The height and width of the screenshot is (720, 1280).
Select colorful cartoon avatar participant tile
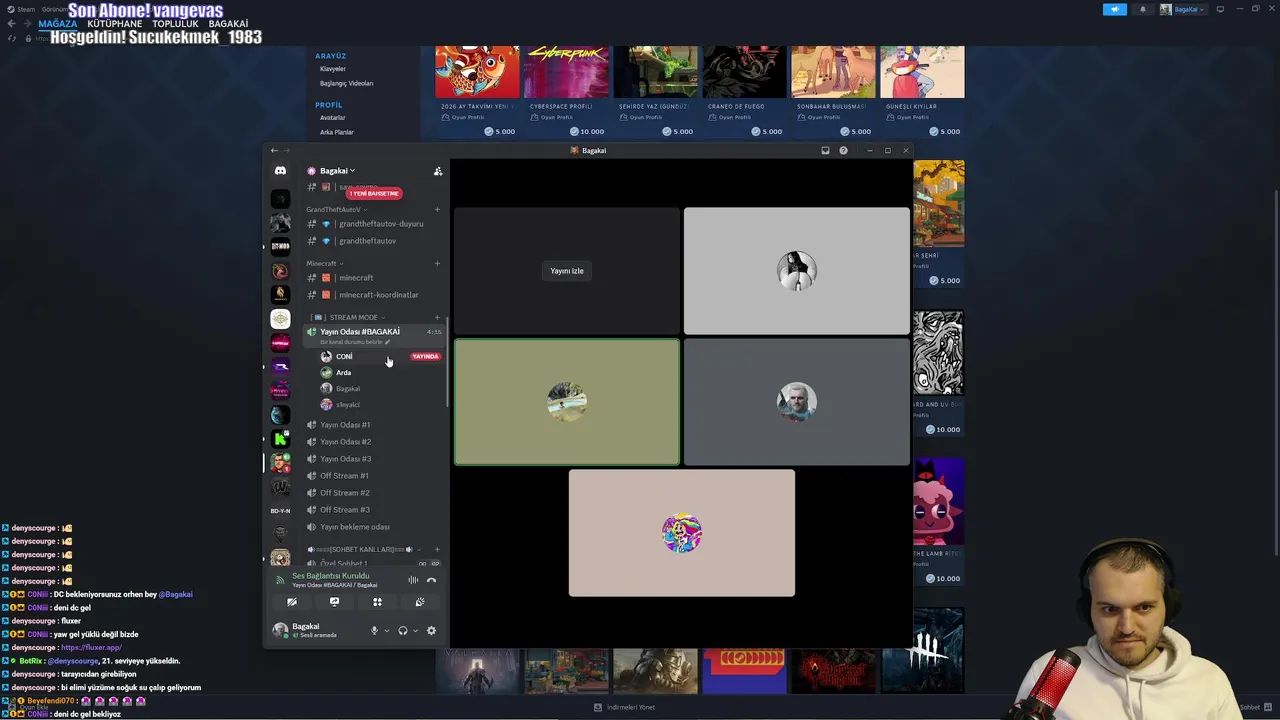click(x=682, y=533)
